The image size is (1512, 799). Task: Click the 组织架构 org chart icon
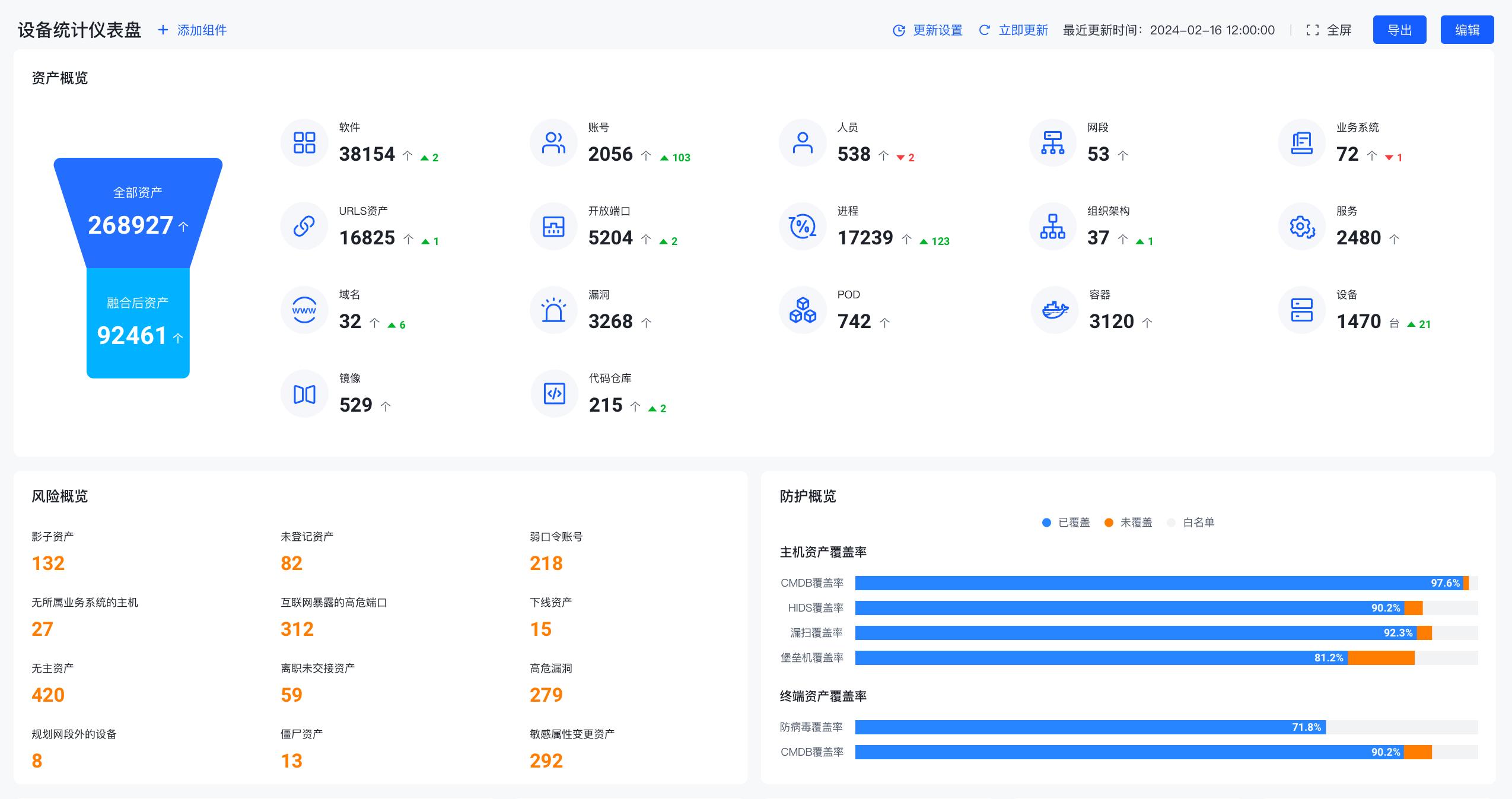1053,227
